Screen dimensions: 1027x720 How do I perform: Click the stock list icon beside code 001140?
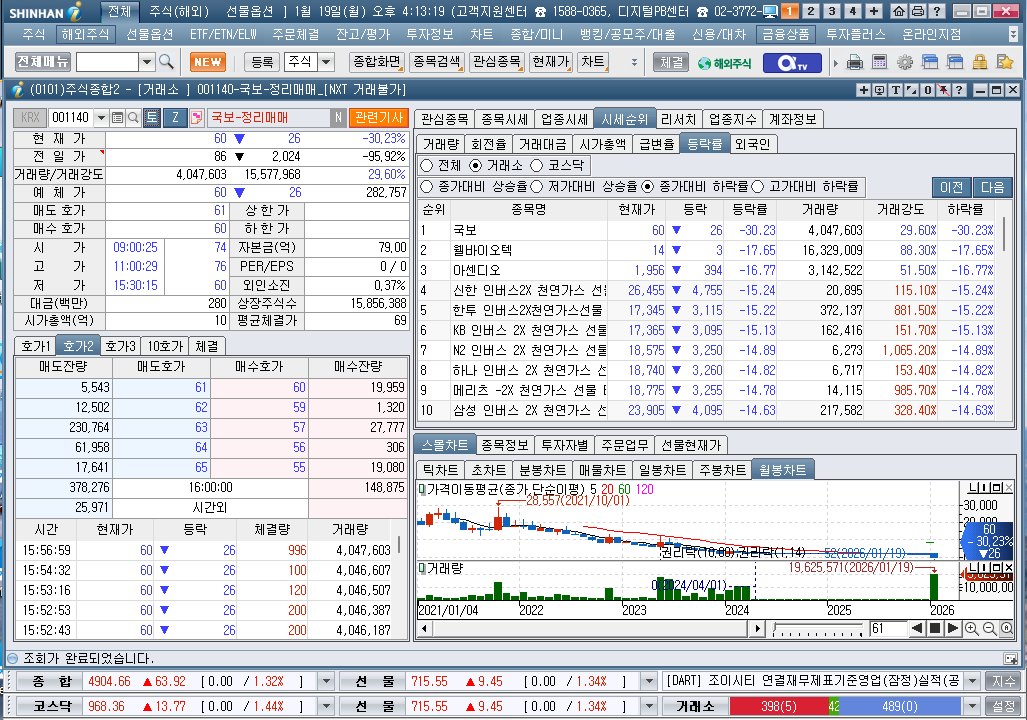click(x=117, y=118)
